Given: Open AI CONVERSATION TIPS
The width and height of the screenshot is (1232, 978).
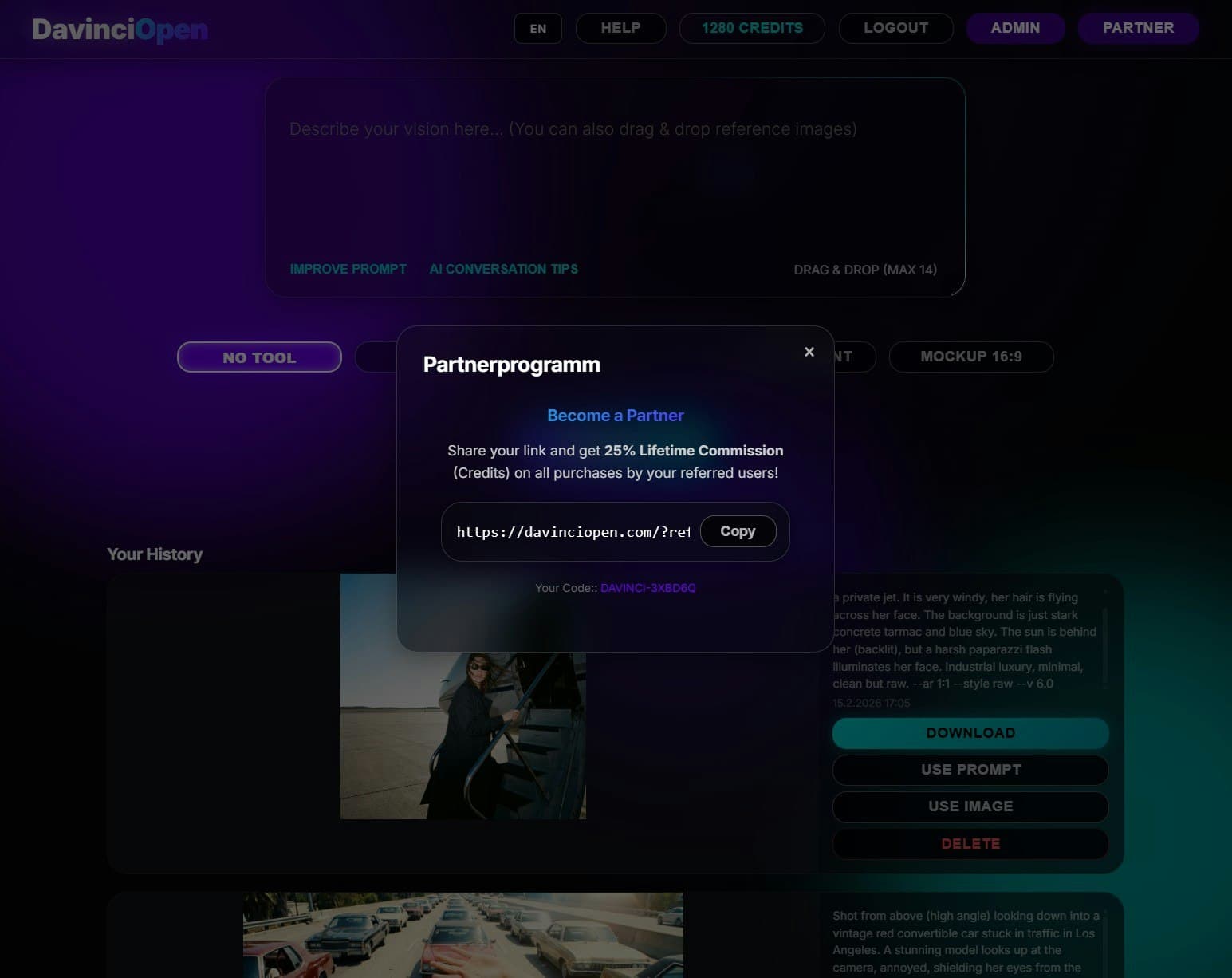Looking at the screenshot, I should (x=503, y=269).
